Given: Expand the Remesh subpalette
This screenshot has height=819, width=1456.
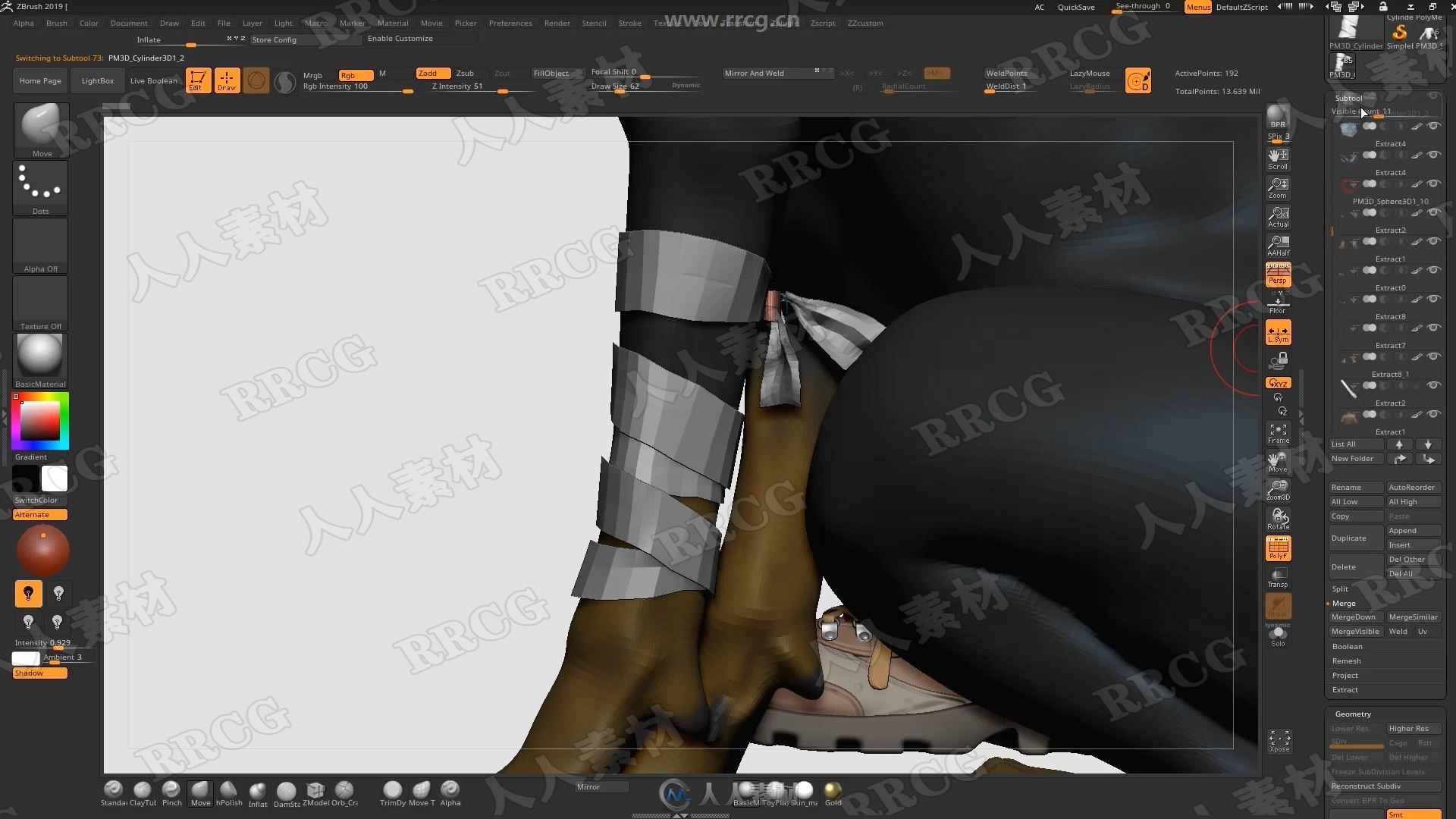Looking at the screenshot, I should (1346, 661).
